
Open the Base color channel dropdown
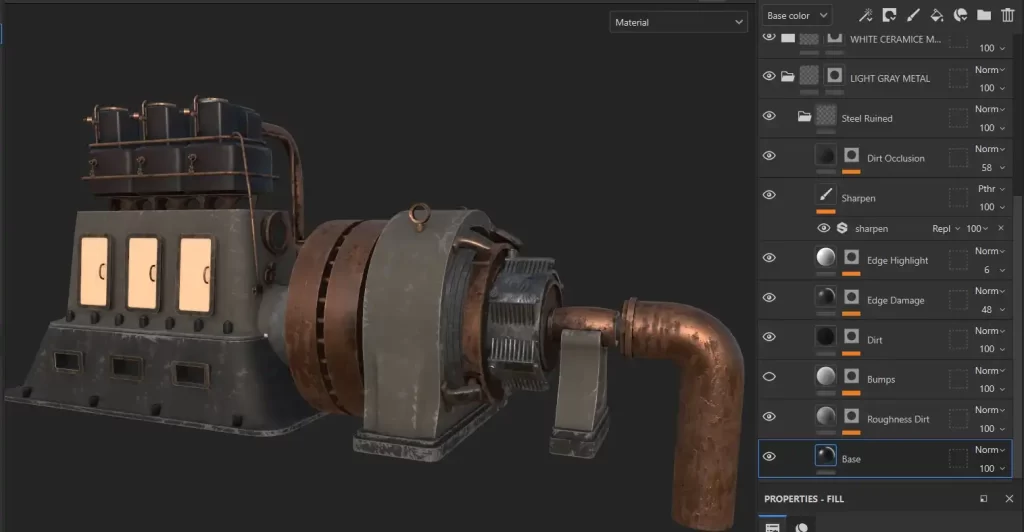[796, 16]
